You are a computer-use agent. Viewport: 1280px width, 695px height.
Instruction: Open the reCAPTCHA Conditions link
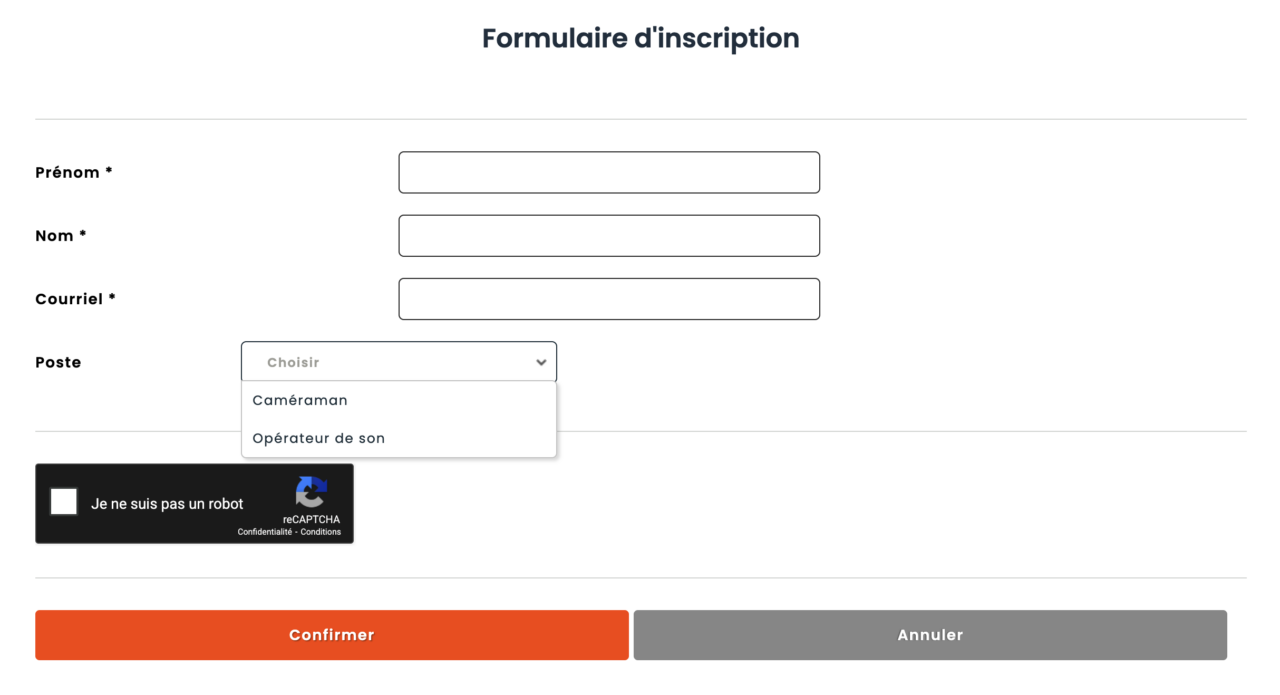[321, 532]
